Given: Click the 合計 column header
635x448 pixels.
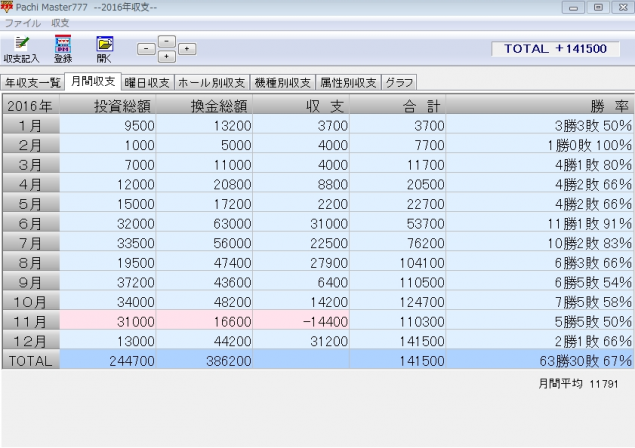Looking at the screenshot, I should pyautogui.click(x=398, y=106).
